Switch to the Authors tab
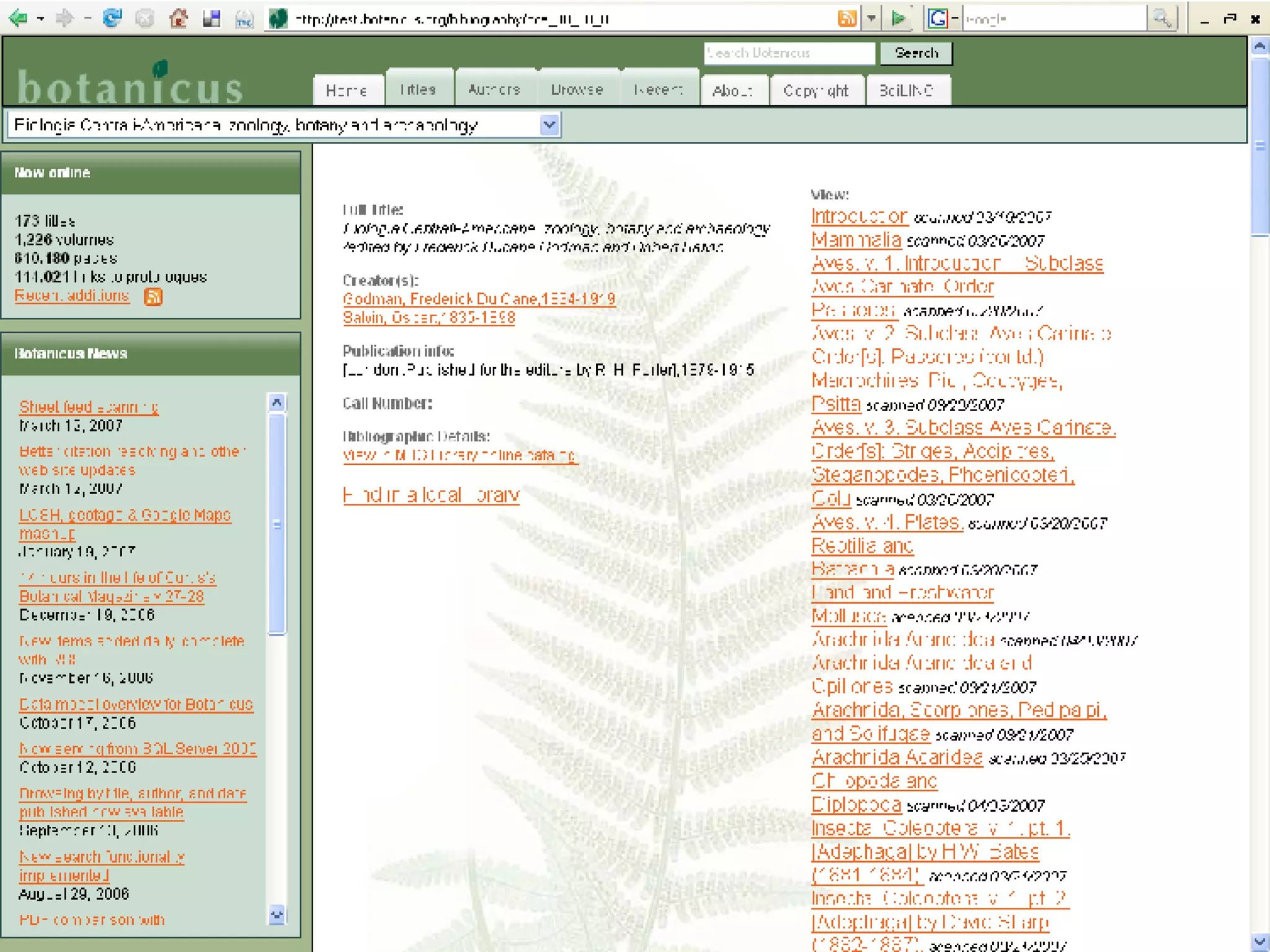Screen dimensions: 1270x952 (x=494, y=89)
